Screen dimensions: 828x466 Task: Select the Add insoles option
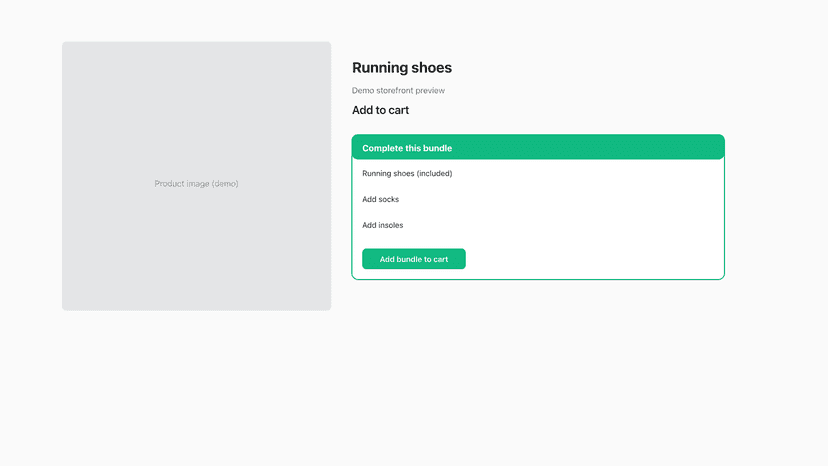pyautogui.click(x=382, y=225)
